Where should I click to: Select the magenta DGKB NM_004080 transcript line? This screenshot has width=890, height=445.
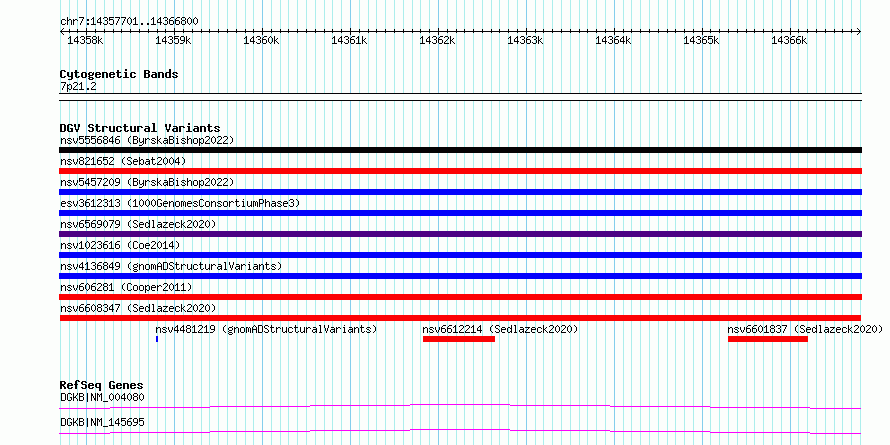460,406
